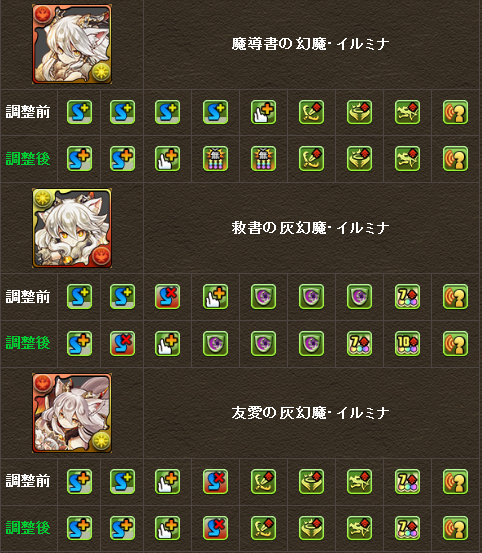Screen dimensions: 482x553
Task: Click the 魔導書の幻魔・イルミナ name text
Action: coord(311,44)
